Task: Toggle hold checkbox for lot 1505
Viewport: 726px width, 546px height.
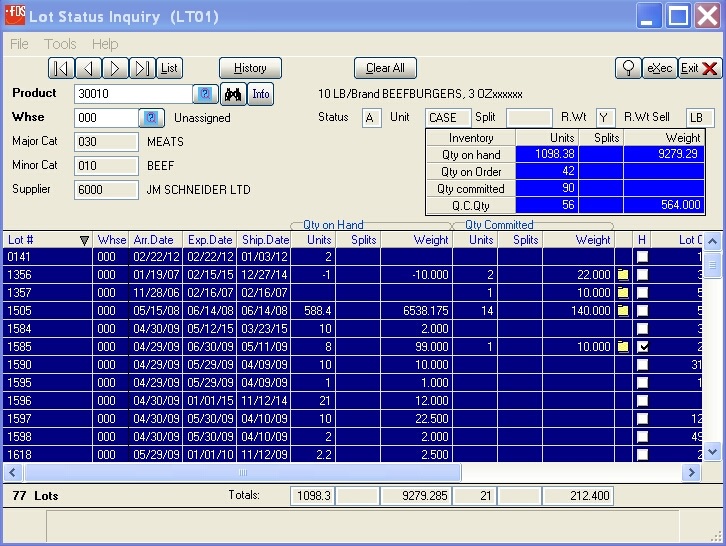Action: [642, 311]
